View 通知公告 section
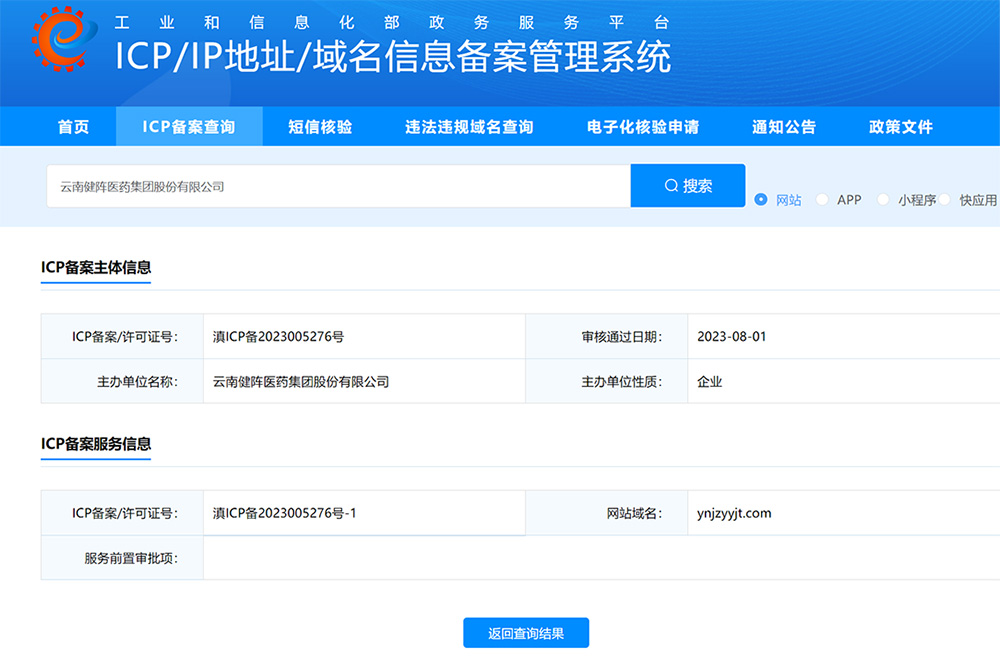1000x672 pixels. click(784, 127)
